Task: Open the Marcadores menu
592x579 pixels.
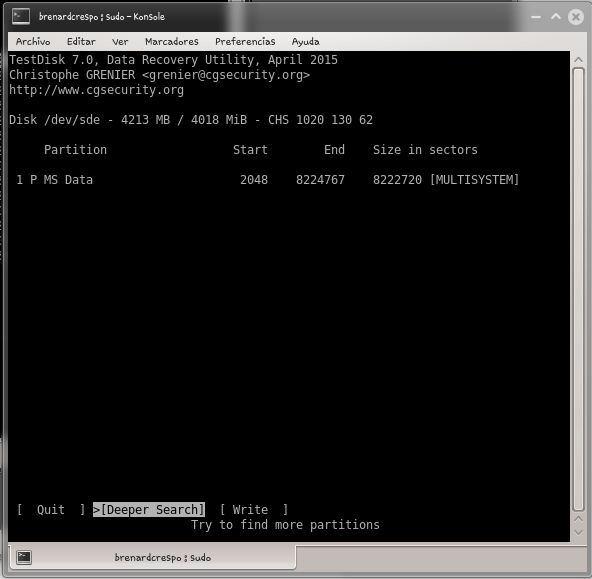Action: coord(172,42)
